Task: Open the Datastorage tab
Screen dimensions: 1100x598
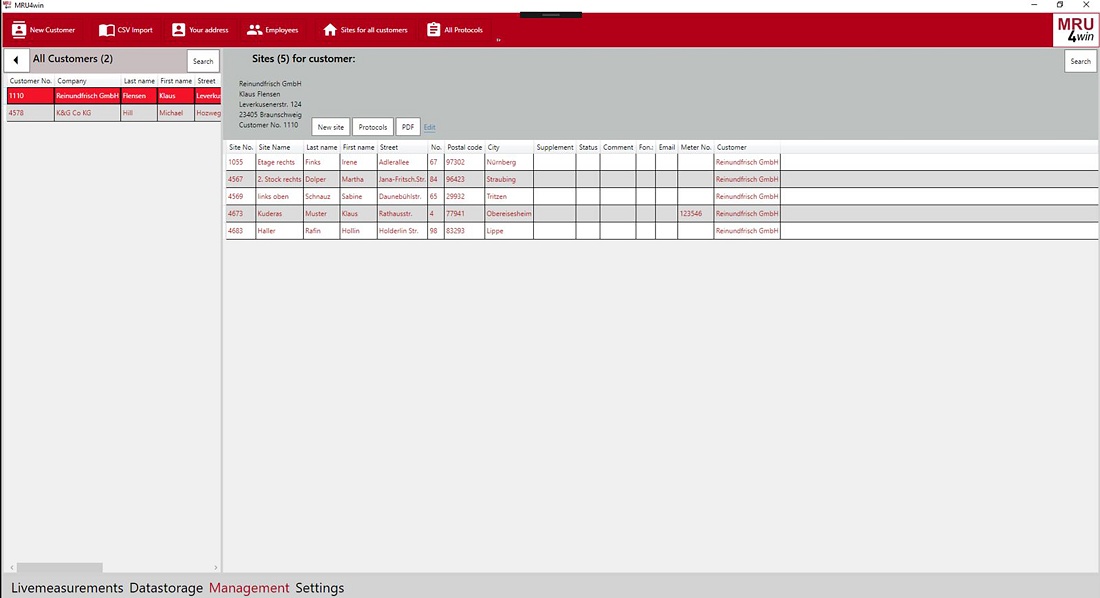Action: point(166,588)
